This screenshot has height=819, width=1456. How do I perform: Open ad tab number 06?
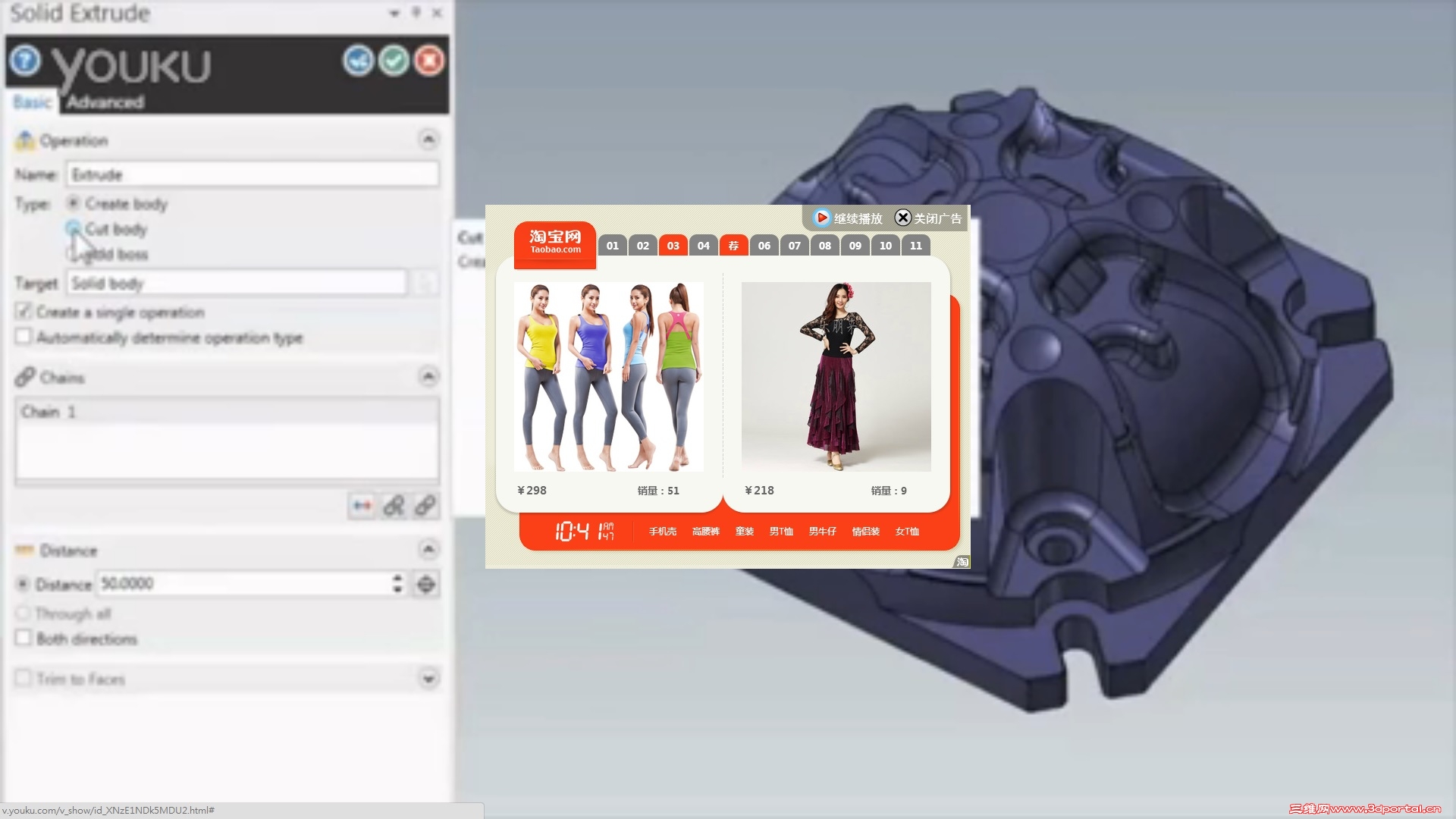click(x=764, y=246)
